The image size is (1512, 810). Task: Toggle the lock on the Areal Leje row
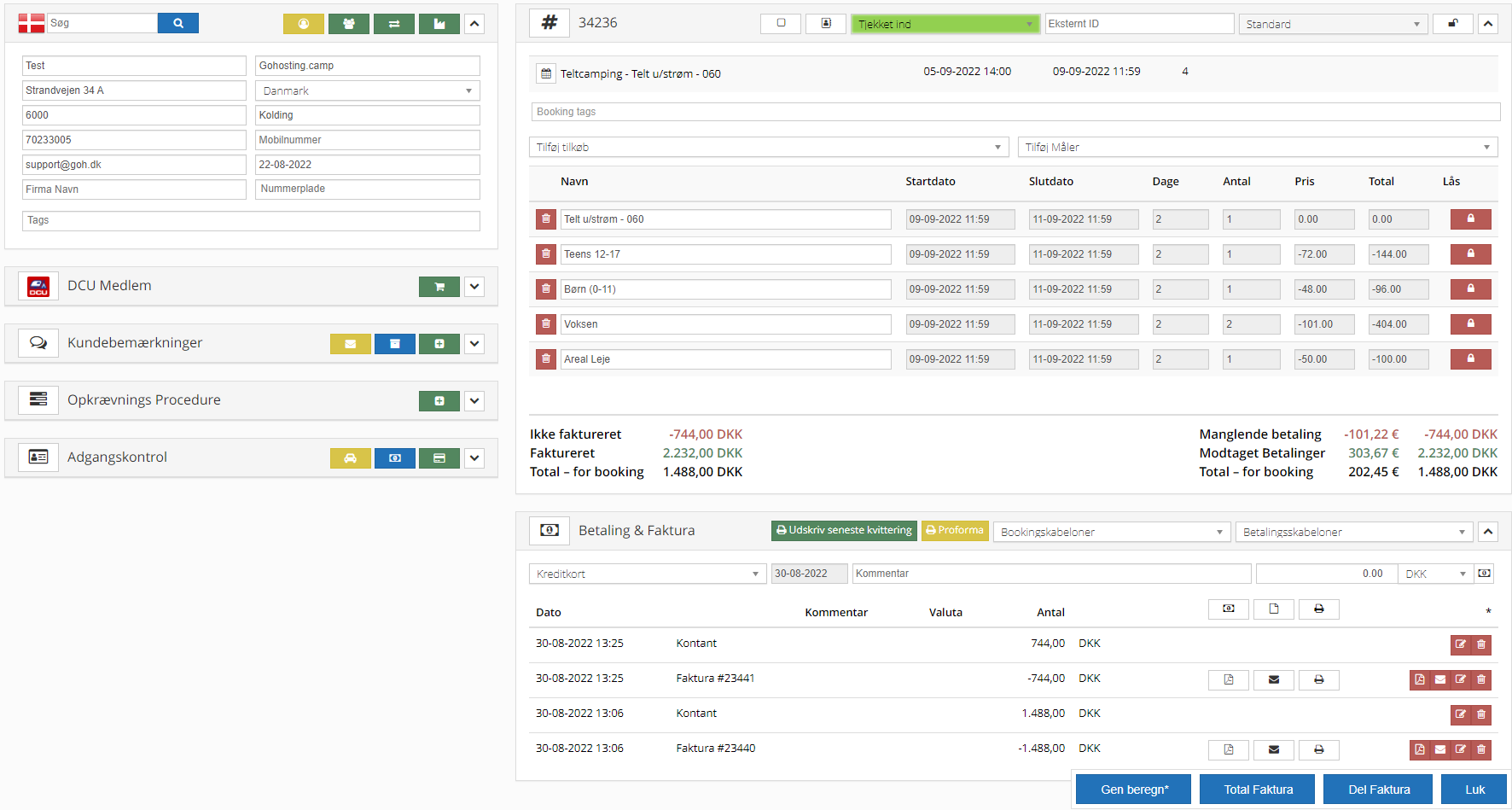pos(1470,359)
